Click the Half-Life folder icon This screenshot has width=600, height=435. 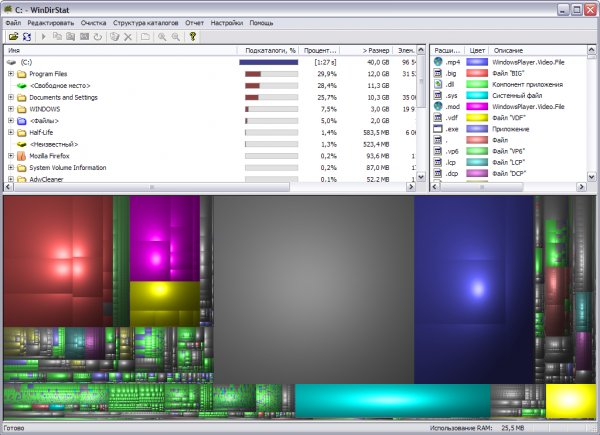click(x=22, y=133)
